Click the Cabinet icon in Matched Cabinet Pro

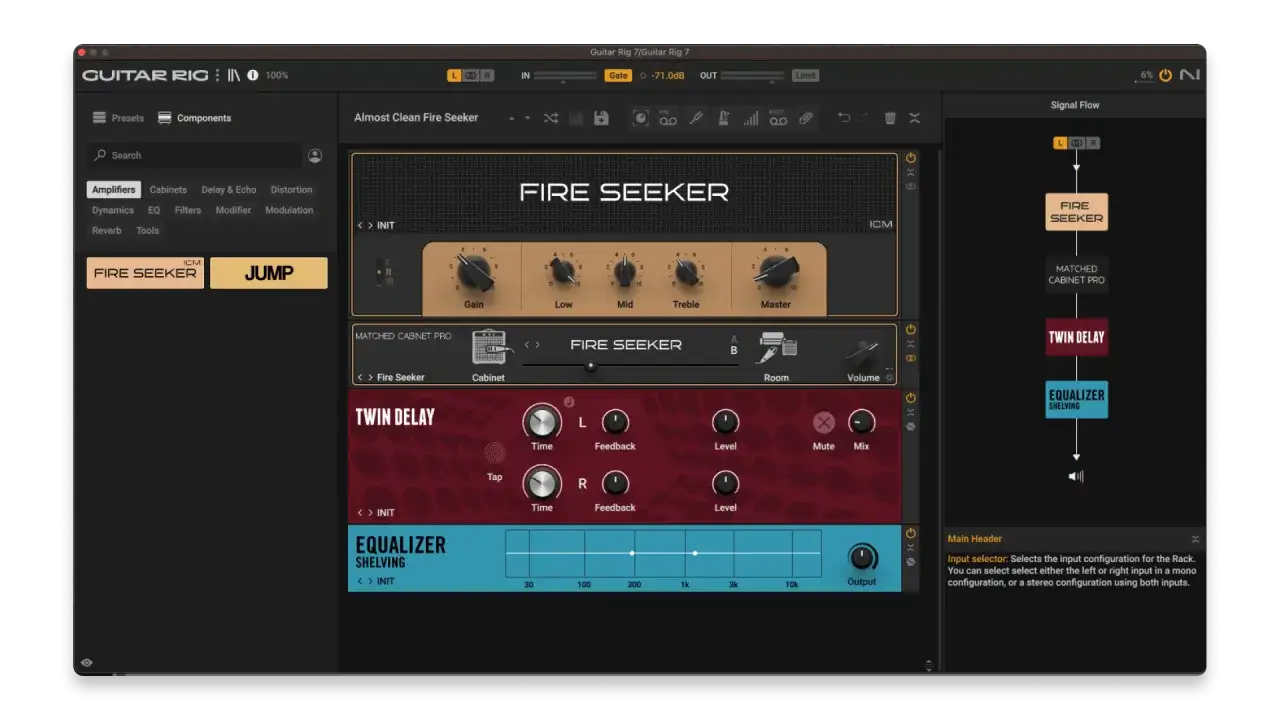click(x=489, y=348)
